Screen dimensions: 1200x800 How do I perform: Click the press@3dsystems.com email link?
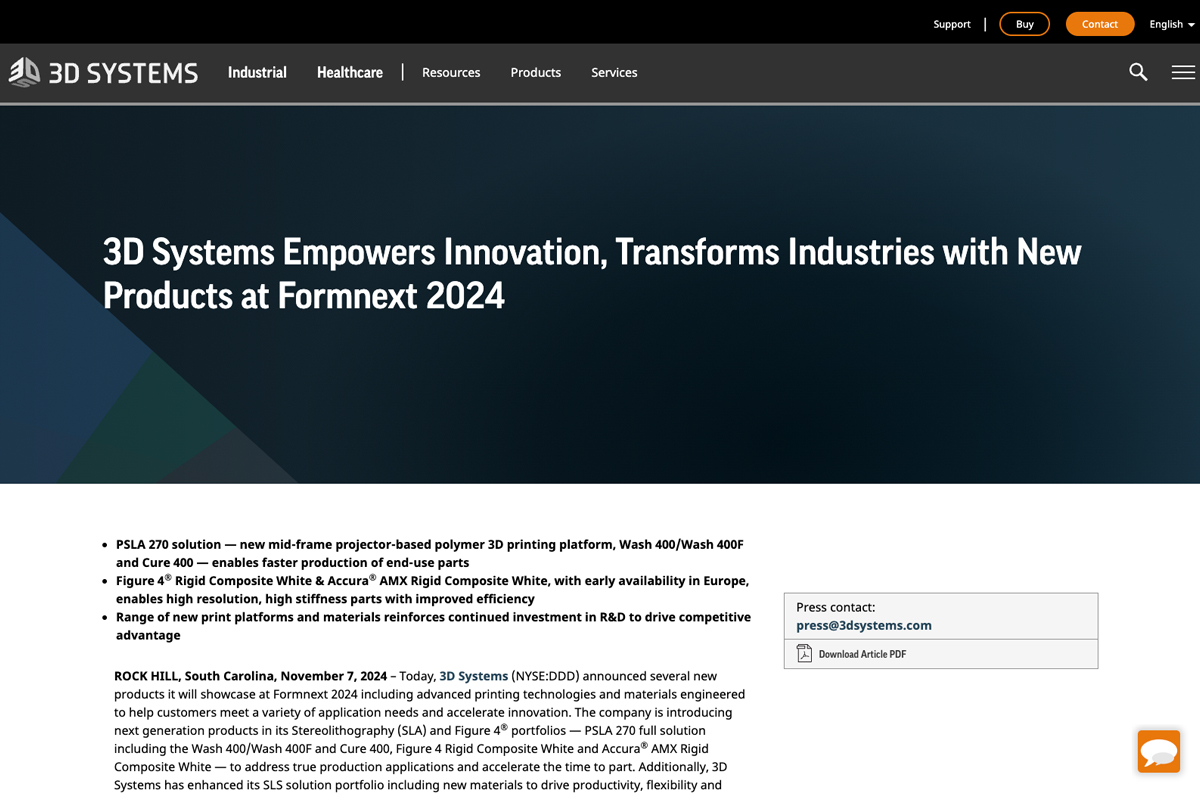(864, 625)
